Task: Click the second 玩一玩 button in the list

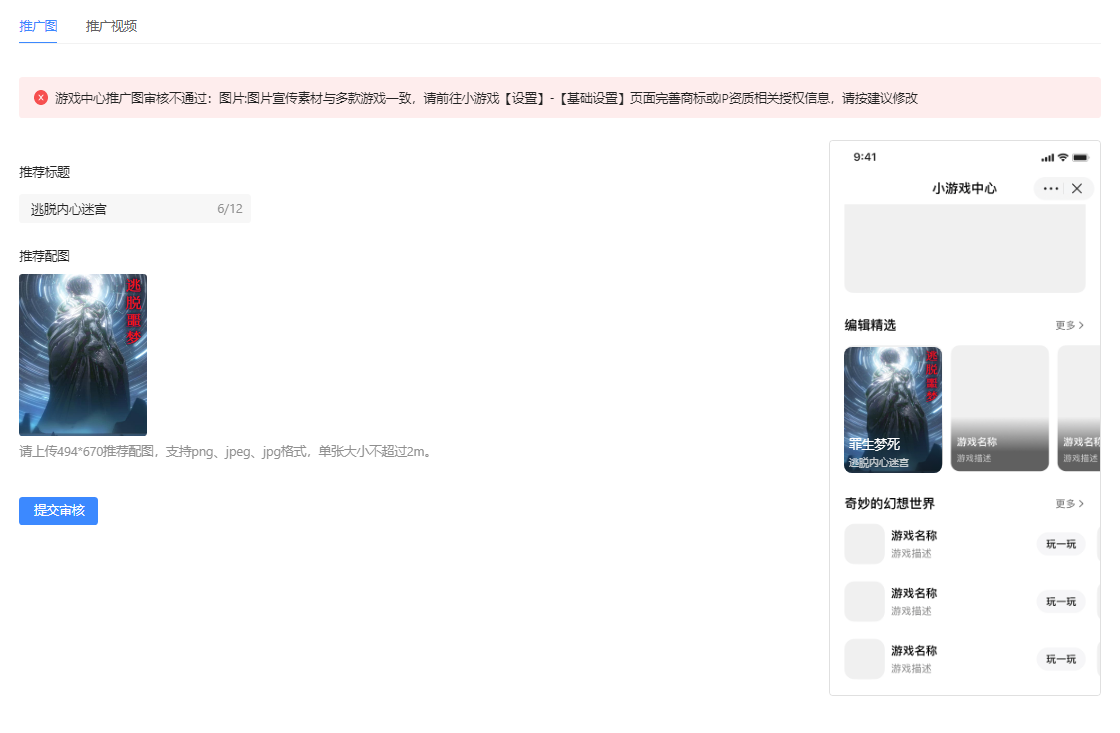Action: click(x=1061, y=602)
